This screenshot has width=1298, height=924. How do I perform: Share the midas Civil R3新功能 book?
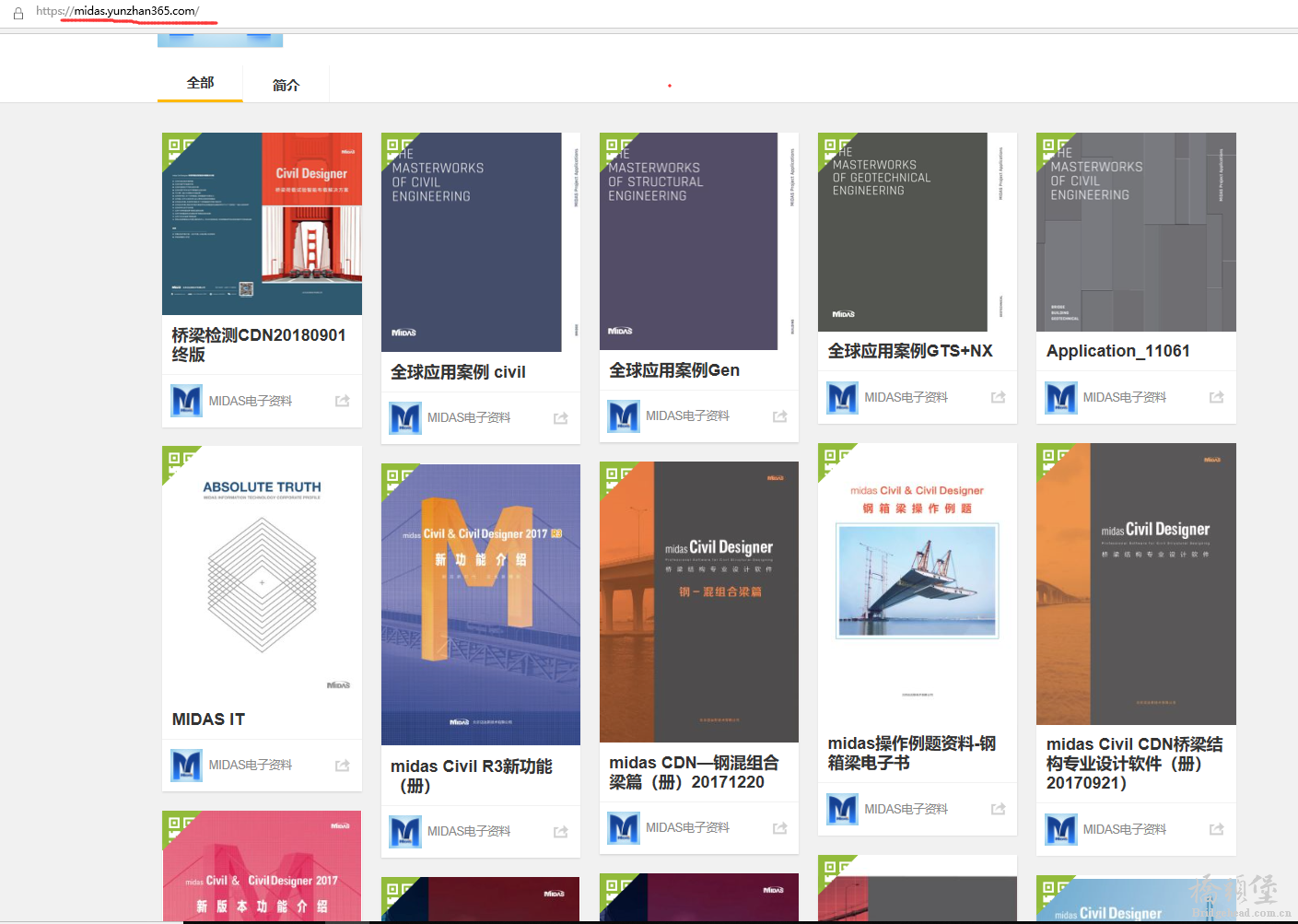[561, 832]
